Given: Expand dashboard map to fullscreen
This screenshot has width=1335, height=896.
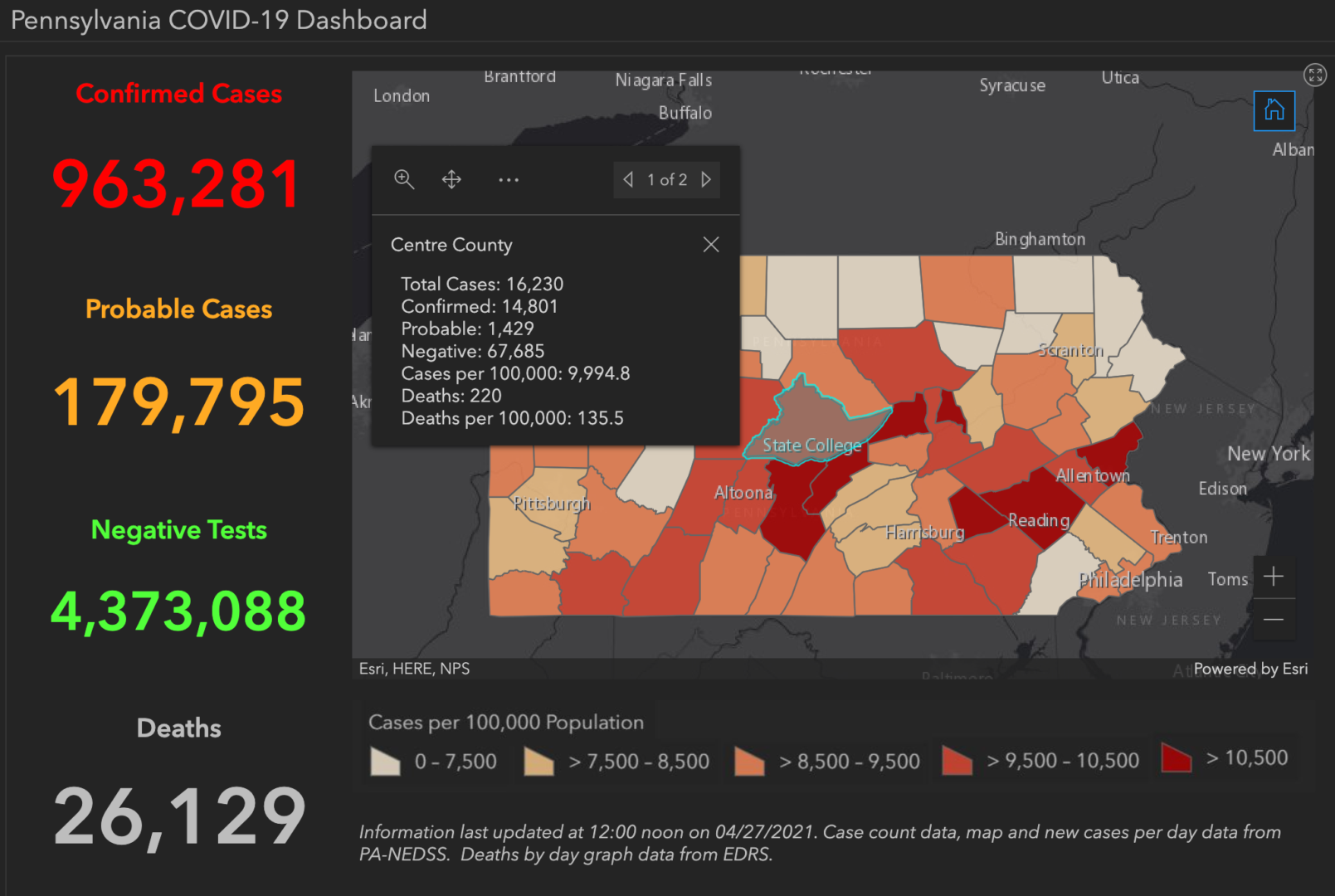Looking at the screenshot, I should point(1314,75).
